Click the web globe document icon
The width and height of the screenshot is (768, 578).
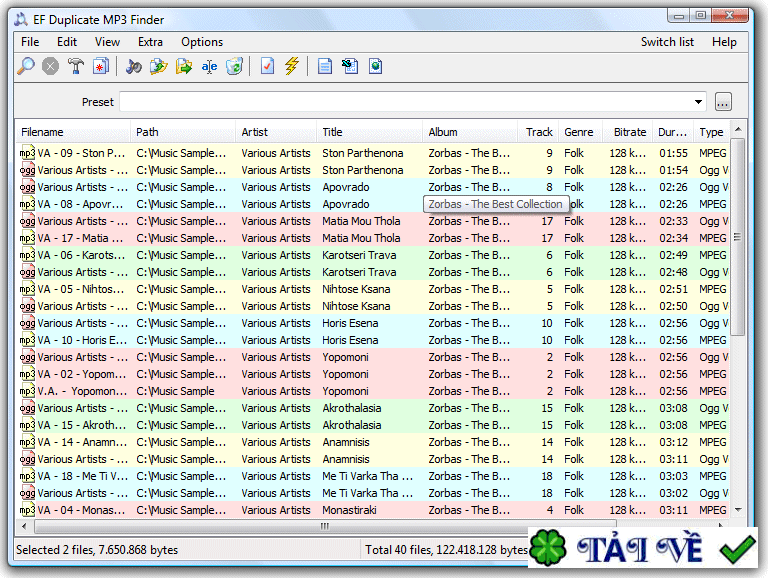[x=376, y=66]
